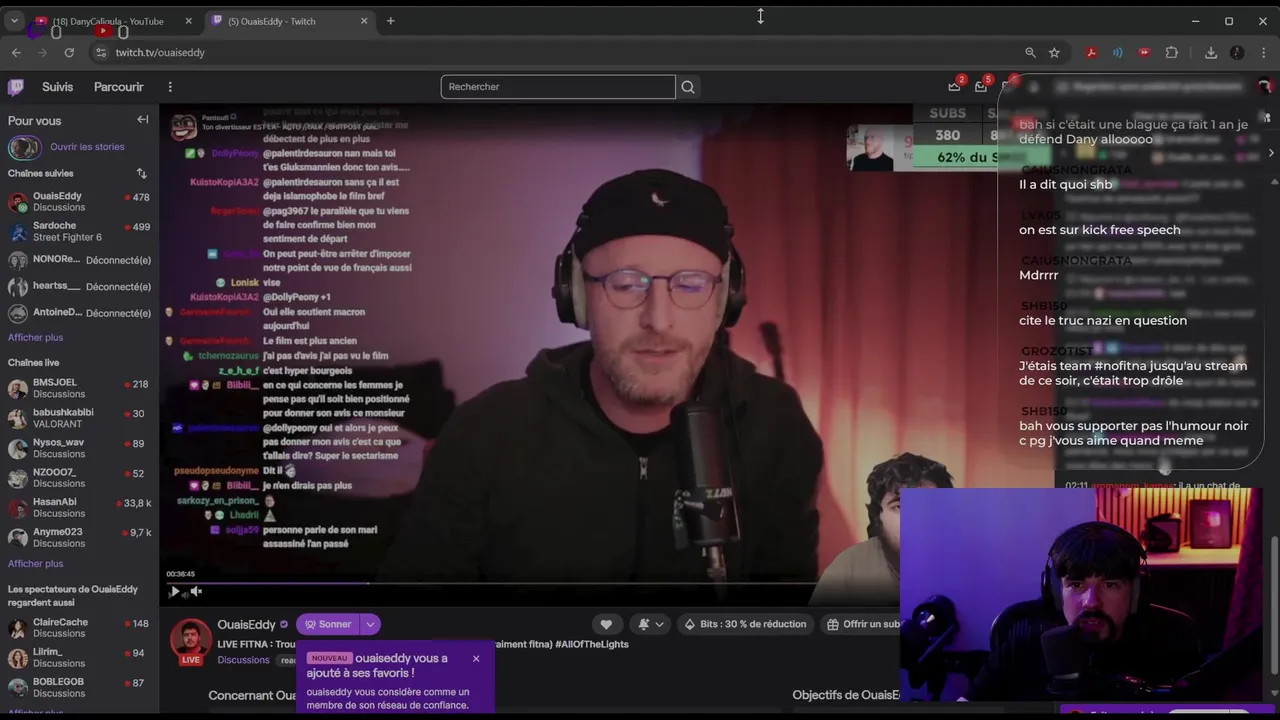1280x720 pixels.
Task: Open the Adobe Acrobat extension icon
Action: [x=1092, y=52]
